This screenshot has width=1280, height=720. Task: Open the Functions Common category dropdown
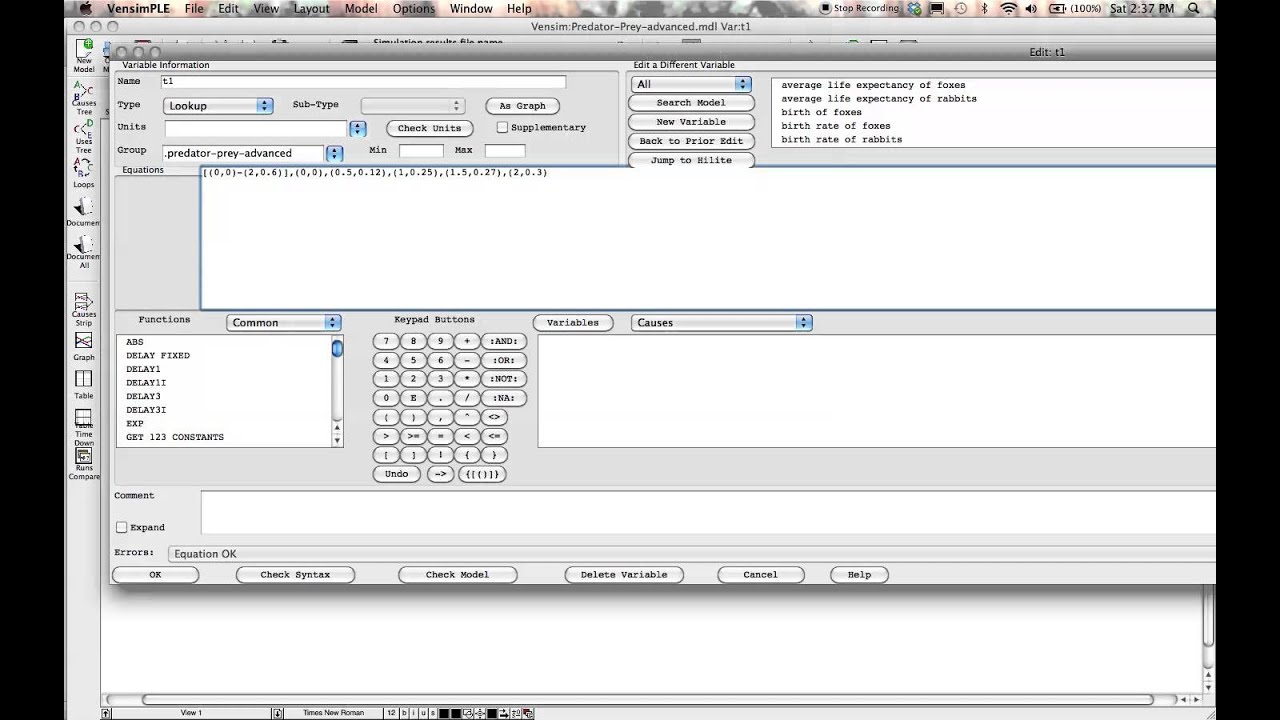284,322
